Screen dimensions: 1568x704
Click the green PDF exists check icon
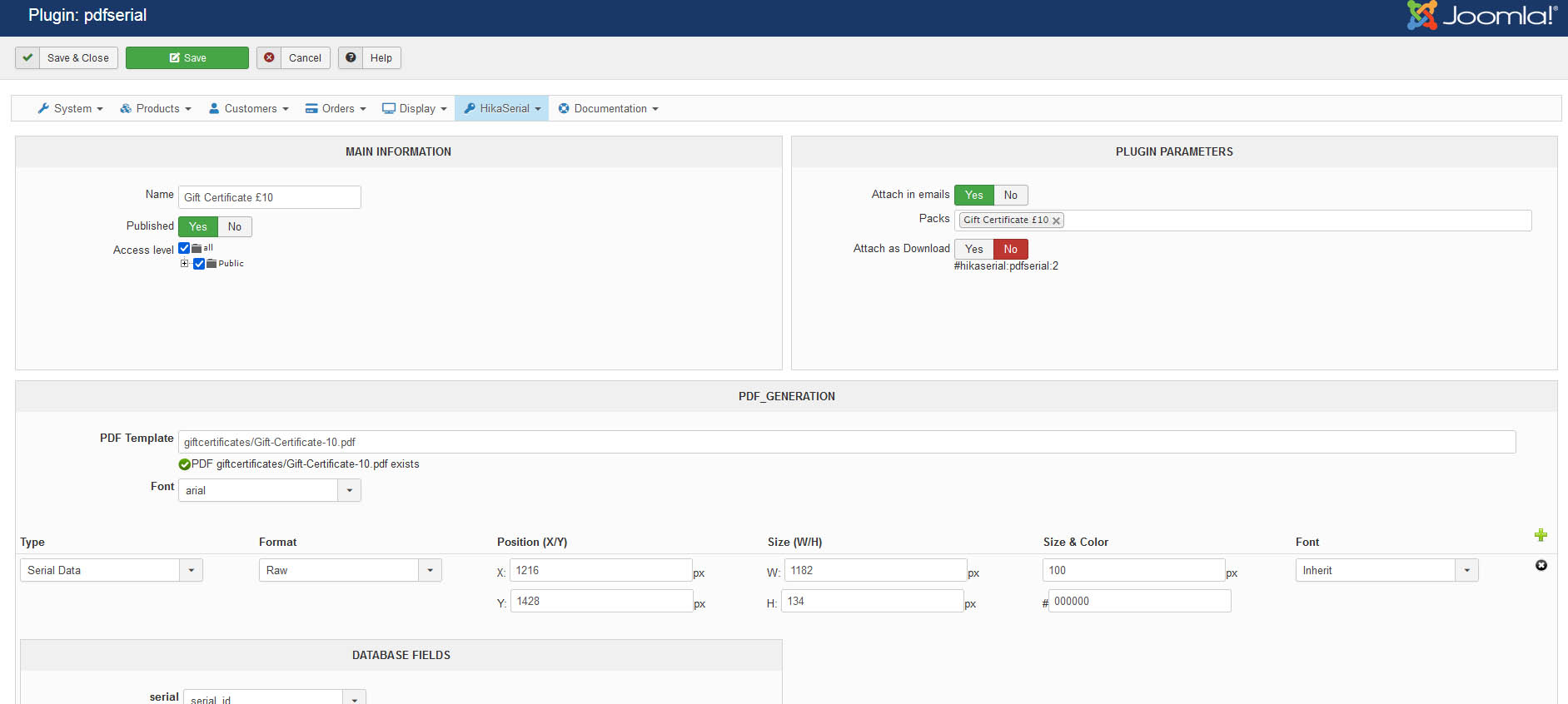pyautogui.click(x=185, y=464)
